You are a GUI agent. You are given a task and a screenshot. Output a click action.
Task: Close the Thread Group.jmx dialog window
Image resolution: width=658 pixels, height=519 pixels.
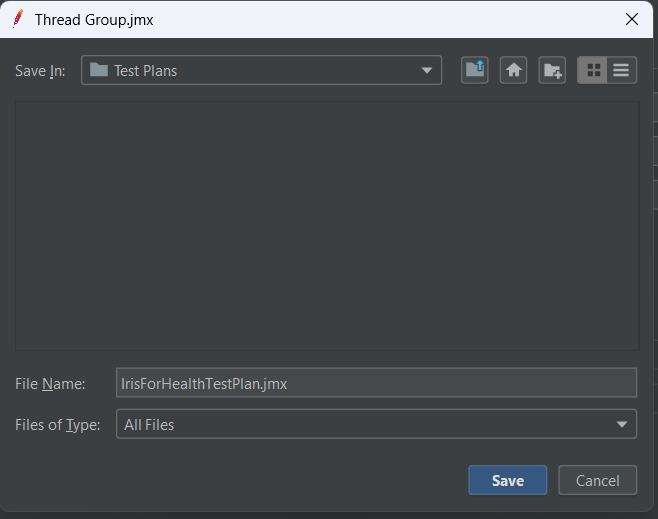pyautogui.click(x=631, y=19)
